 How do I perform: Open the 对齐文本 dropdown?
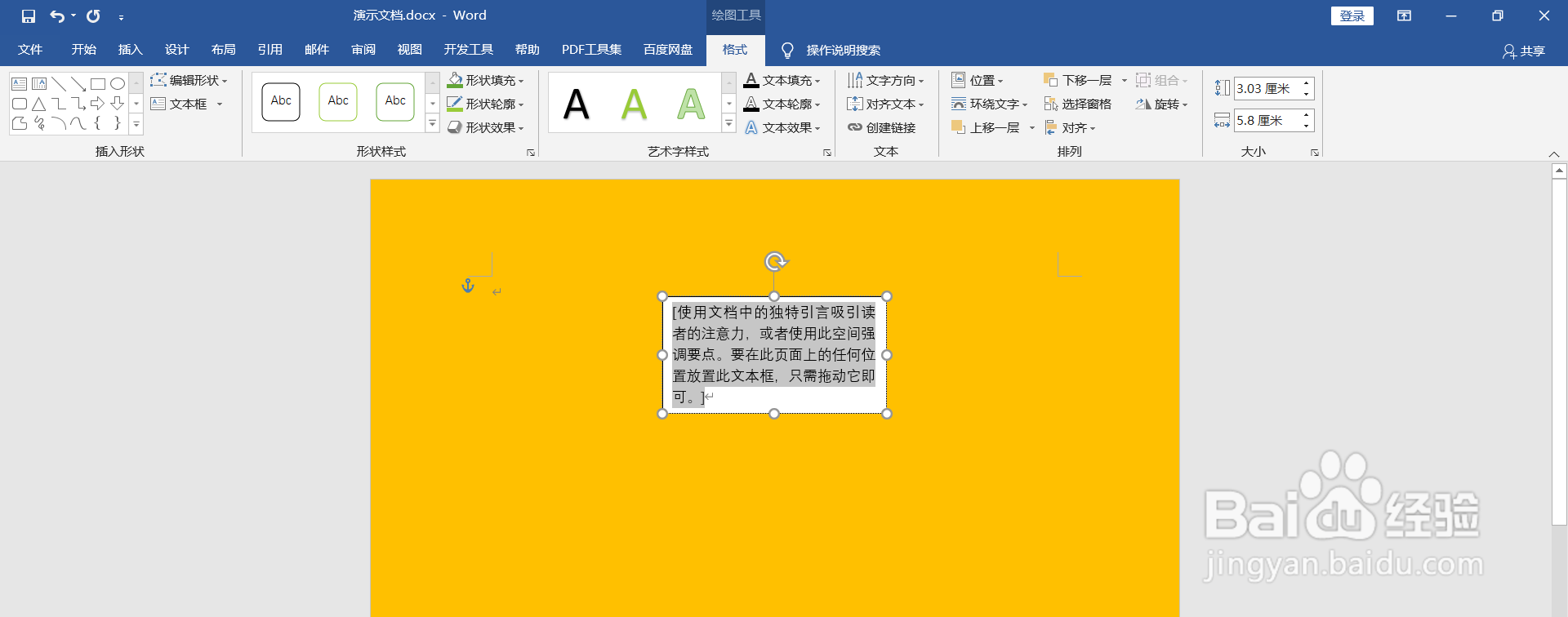pyautogui.click(x=886, y=104)
